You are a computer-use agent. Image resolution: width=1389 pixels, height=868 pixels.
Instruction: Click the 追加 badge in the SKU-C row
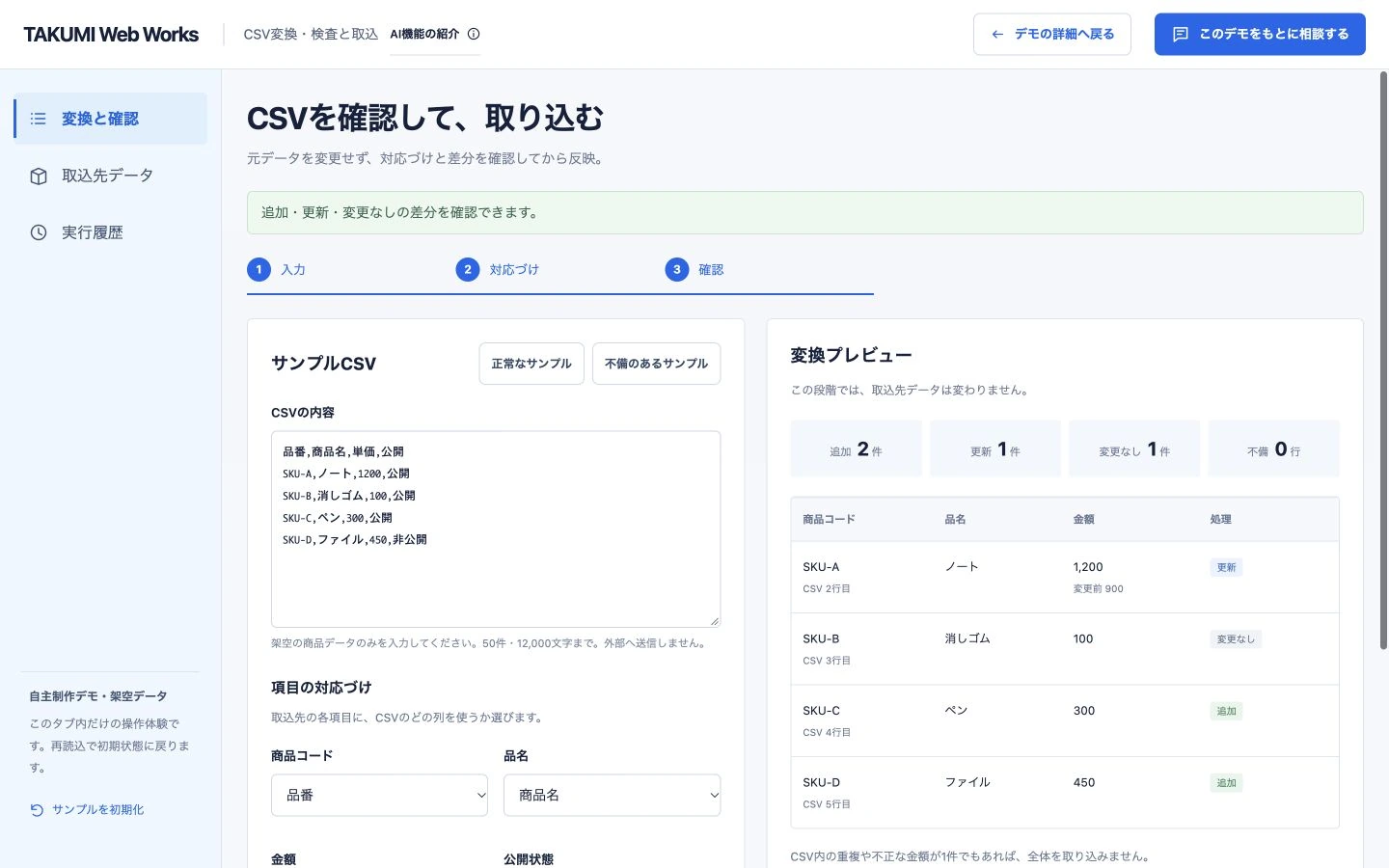(x=1226, y=711)
